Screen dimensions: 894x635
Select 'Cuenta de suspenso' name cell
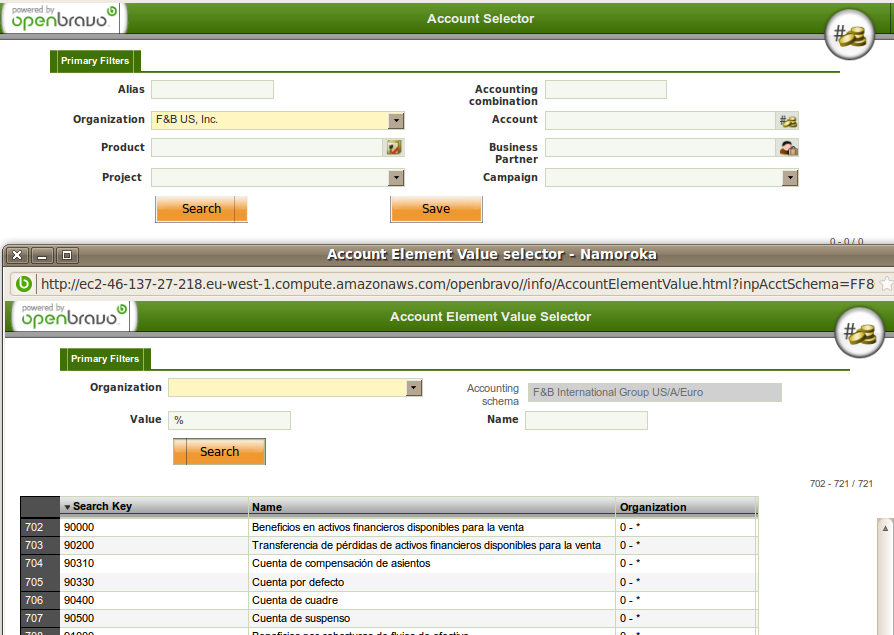pyautogui.click(x=432, y=618)
